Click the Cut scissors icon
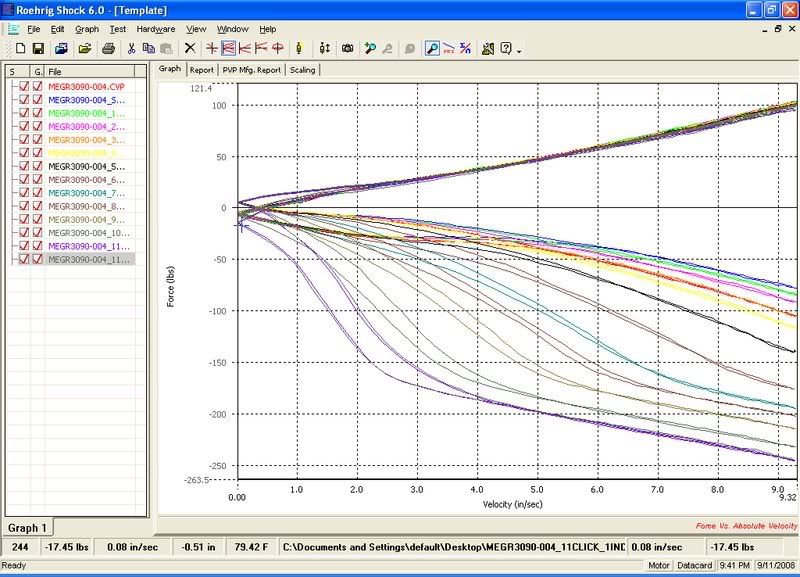This screenshot has height=577, width=800. (x=131, y=48)
